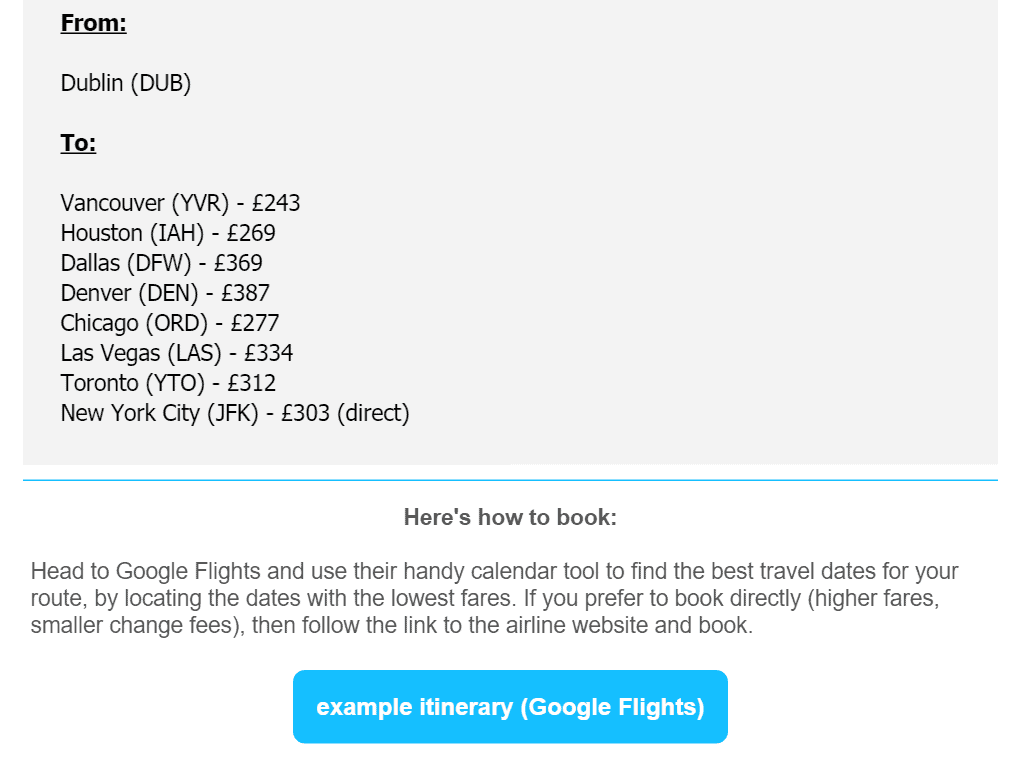
Task: Click the example itinerary (Google Flights) button
Action: [x=510, y=707]
